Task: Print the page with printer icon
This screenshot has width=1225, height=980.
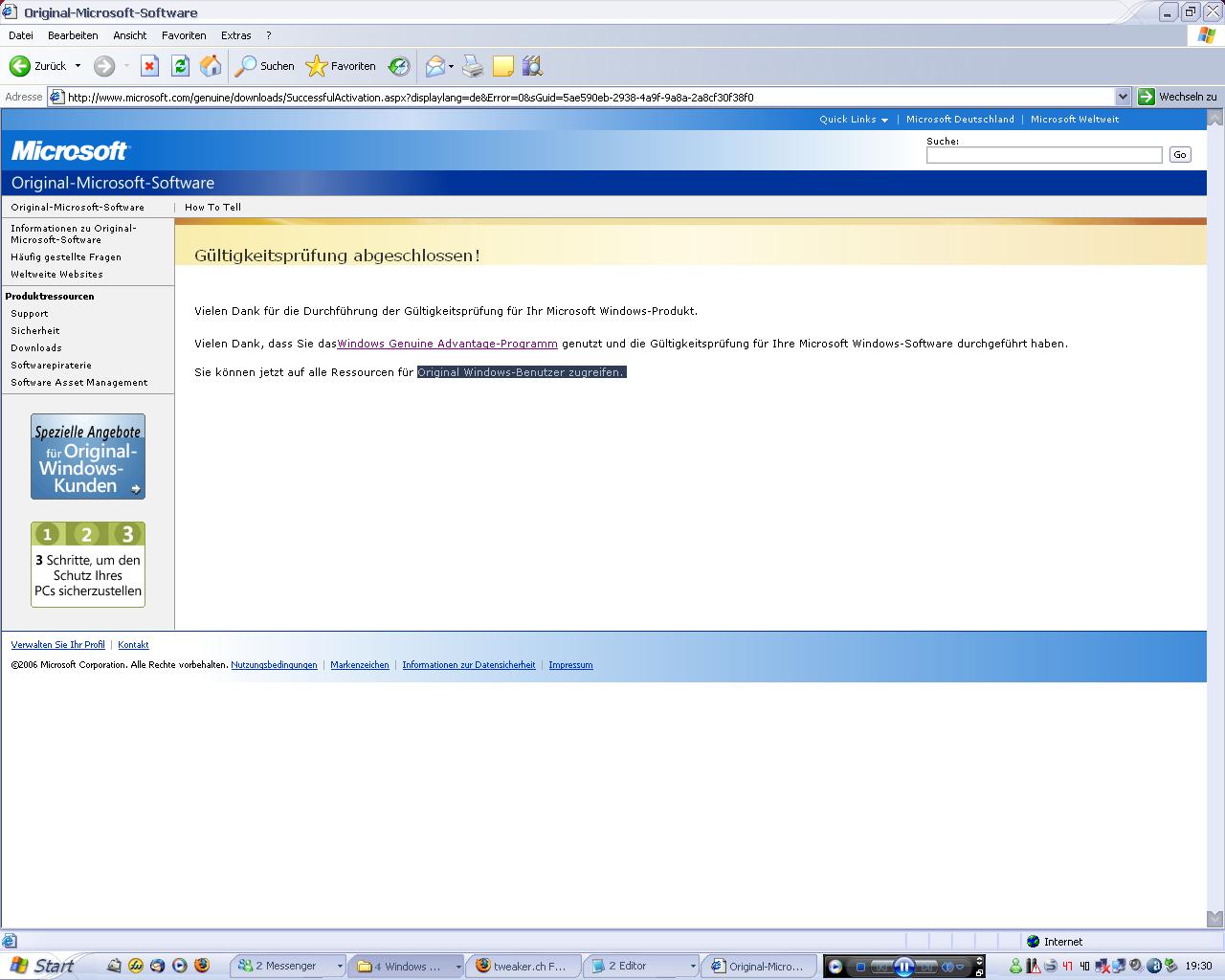Action: (x=473, y=66)
